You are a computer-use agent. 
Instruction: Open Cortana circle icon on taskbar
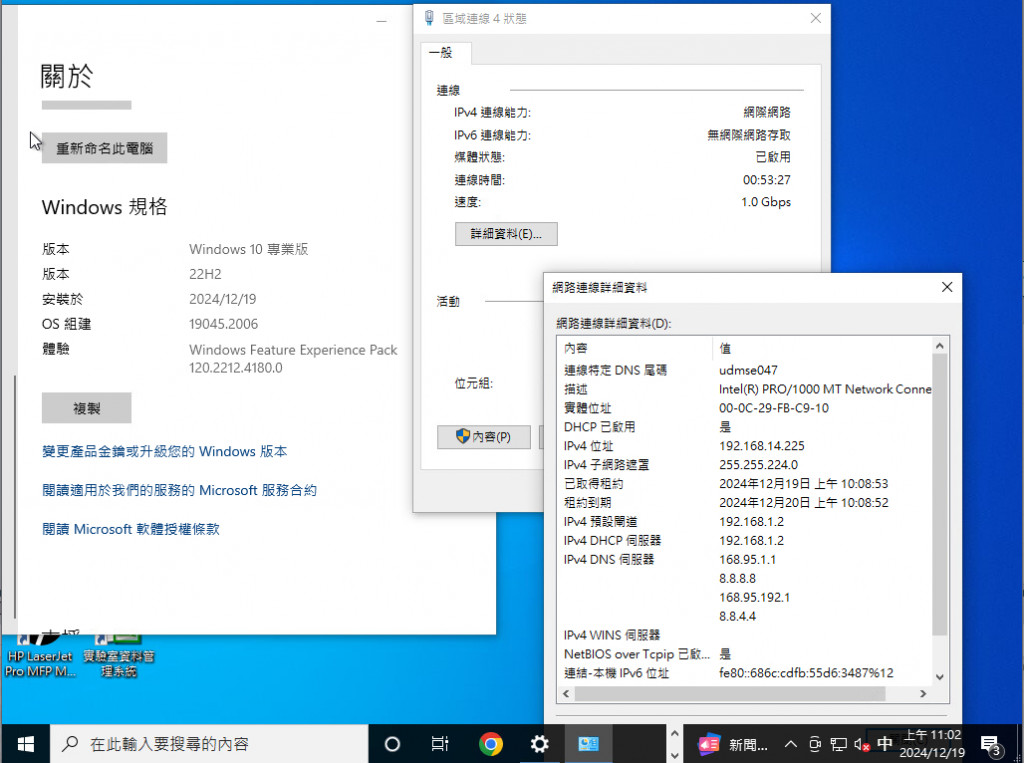coord(392,743)
